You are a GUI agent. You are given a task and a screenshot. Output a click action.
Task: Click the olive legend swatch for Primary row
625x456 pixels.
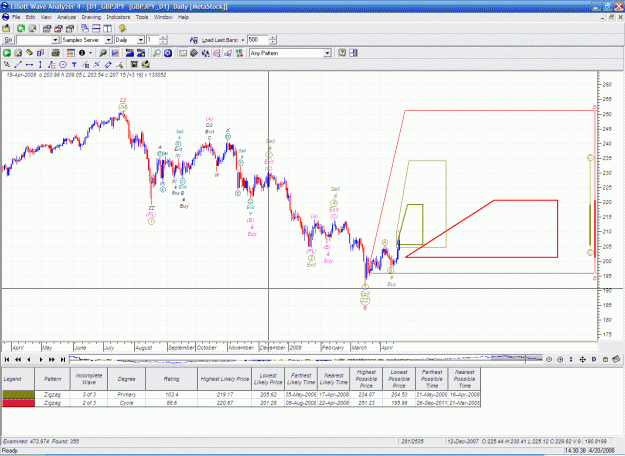tap(18, 395)
